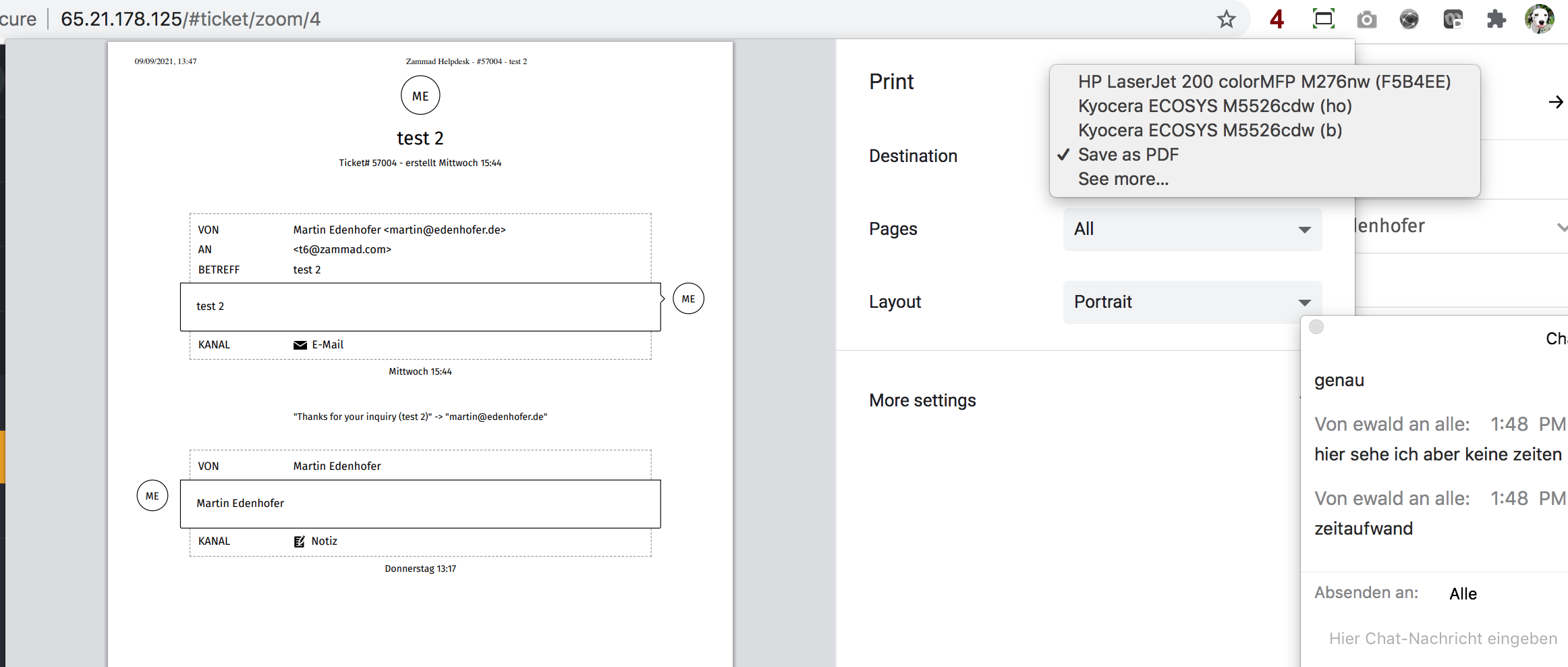Open the Layout dropdown showing Portrait
The width and height of the screenshot is (1568, 667).
tap(1192, 302)
